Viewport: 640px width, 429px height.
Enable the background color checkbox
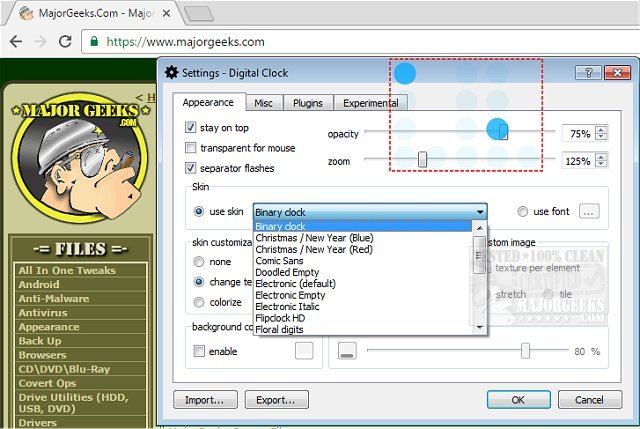(199, 351)
